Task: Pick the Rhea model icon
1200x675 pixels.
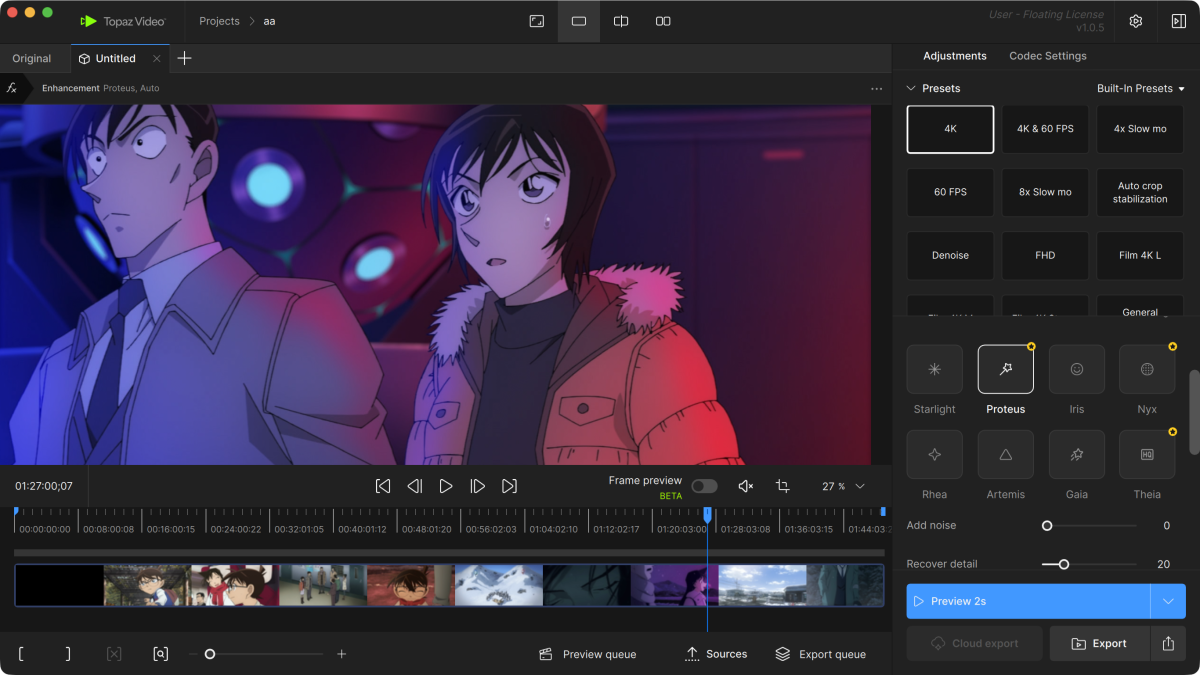Action: pyautogui.click(x=934, y=454)
